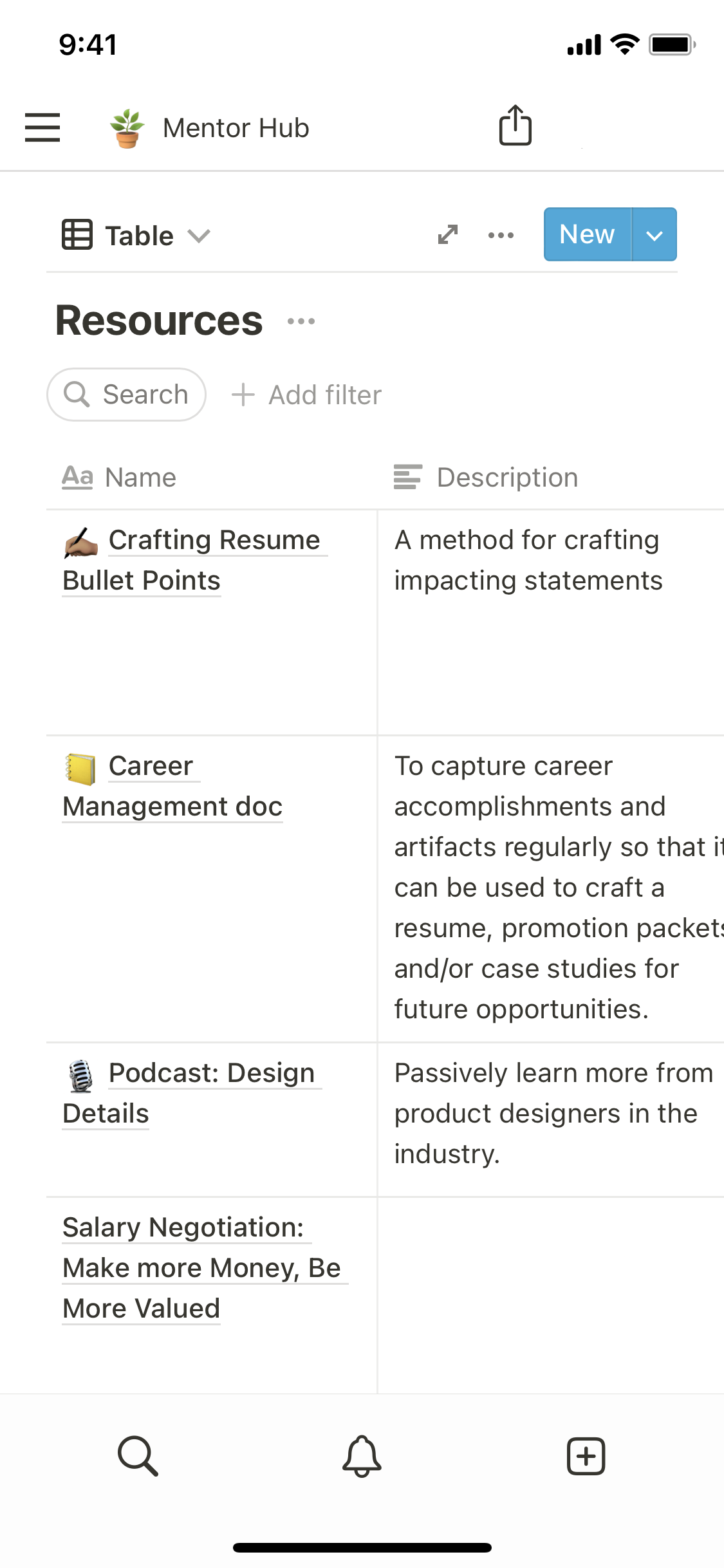
Task: Tap the share icon in header
Action: (515, 126)
